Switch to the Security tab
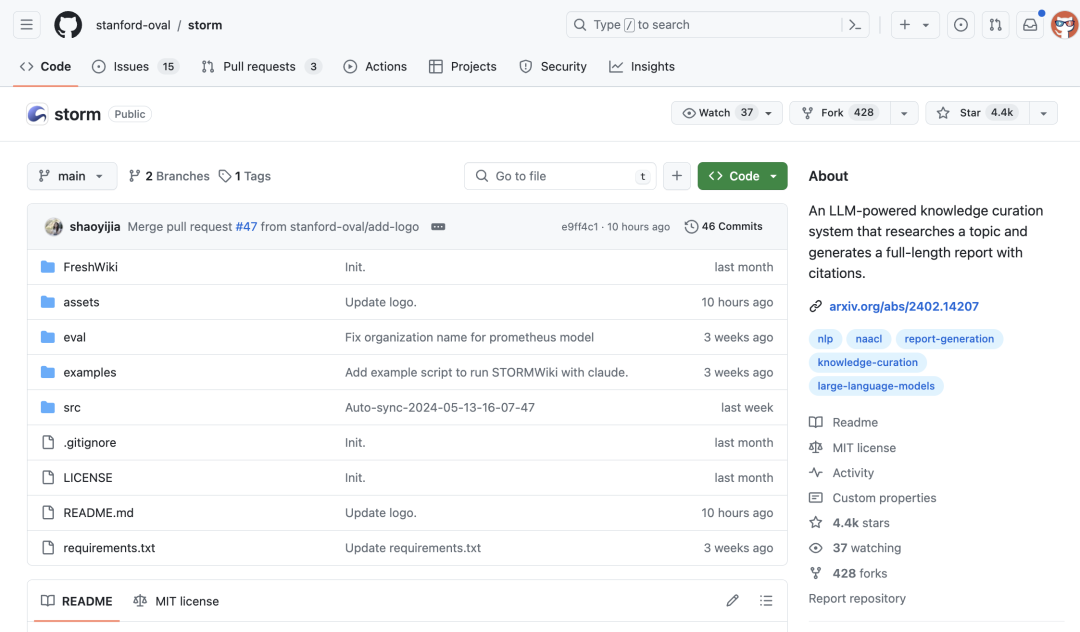The width and height of the screenshot is (1080, 632). pyautogui.click(x=553, y=67)
